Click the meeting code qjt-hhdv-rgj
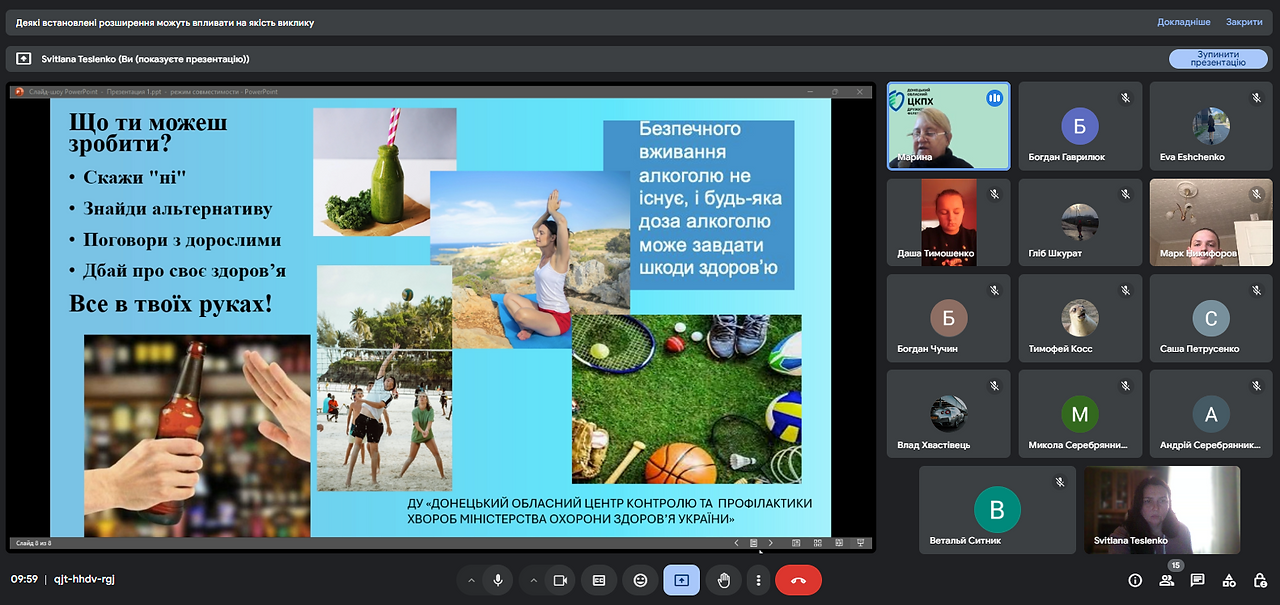1280x605 pixels. coord(84,579)
